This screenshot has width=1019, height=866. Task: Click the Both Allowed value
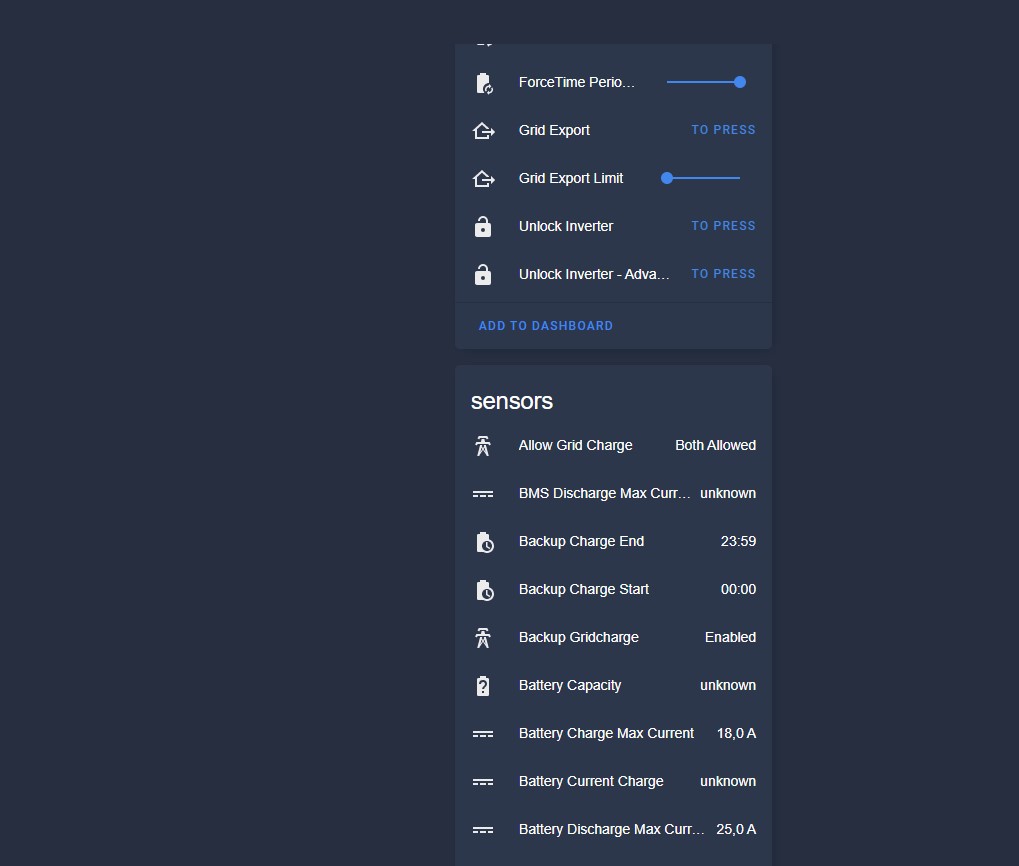(x=716, y=446)
